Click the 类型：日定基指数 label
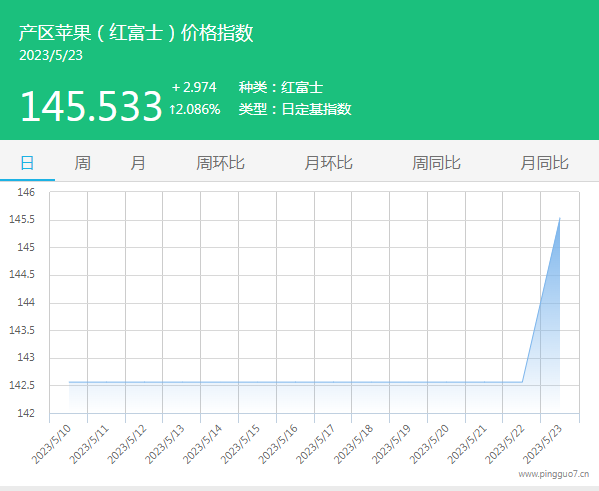 (x=295, y=109)
